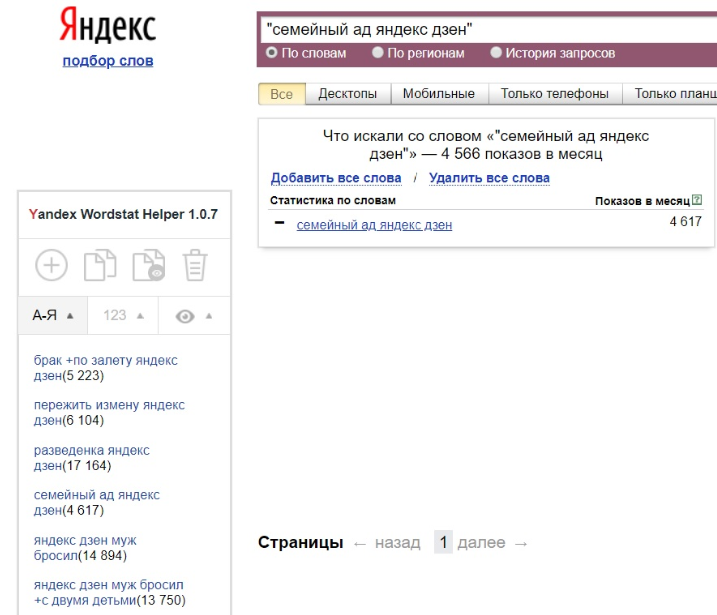This screenshot has height=615, width=717.
Task: Click page number 1
Action: pos(443,542)
